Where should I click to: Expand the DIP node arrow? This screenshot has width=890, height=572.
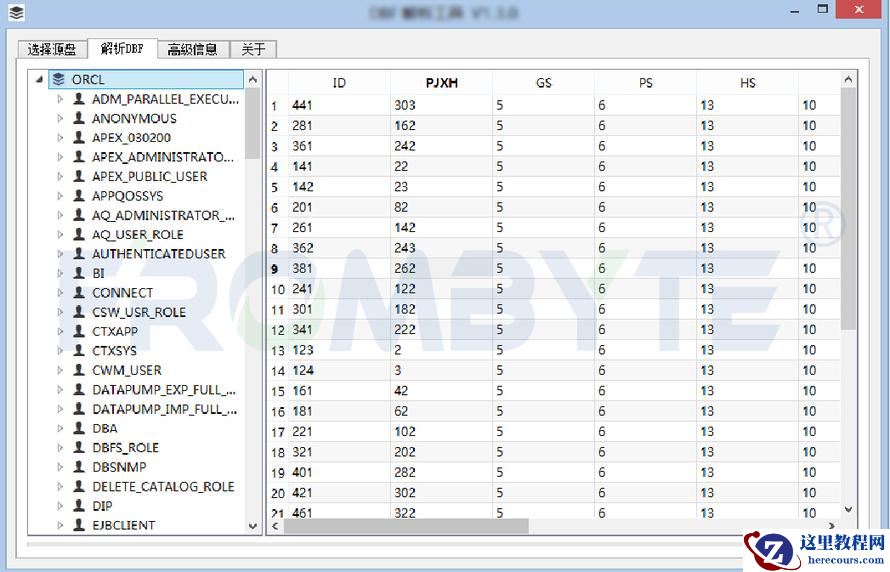pyautogui.click(x=60, y=506)
